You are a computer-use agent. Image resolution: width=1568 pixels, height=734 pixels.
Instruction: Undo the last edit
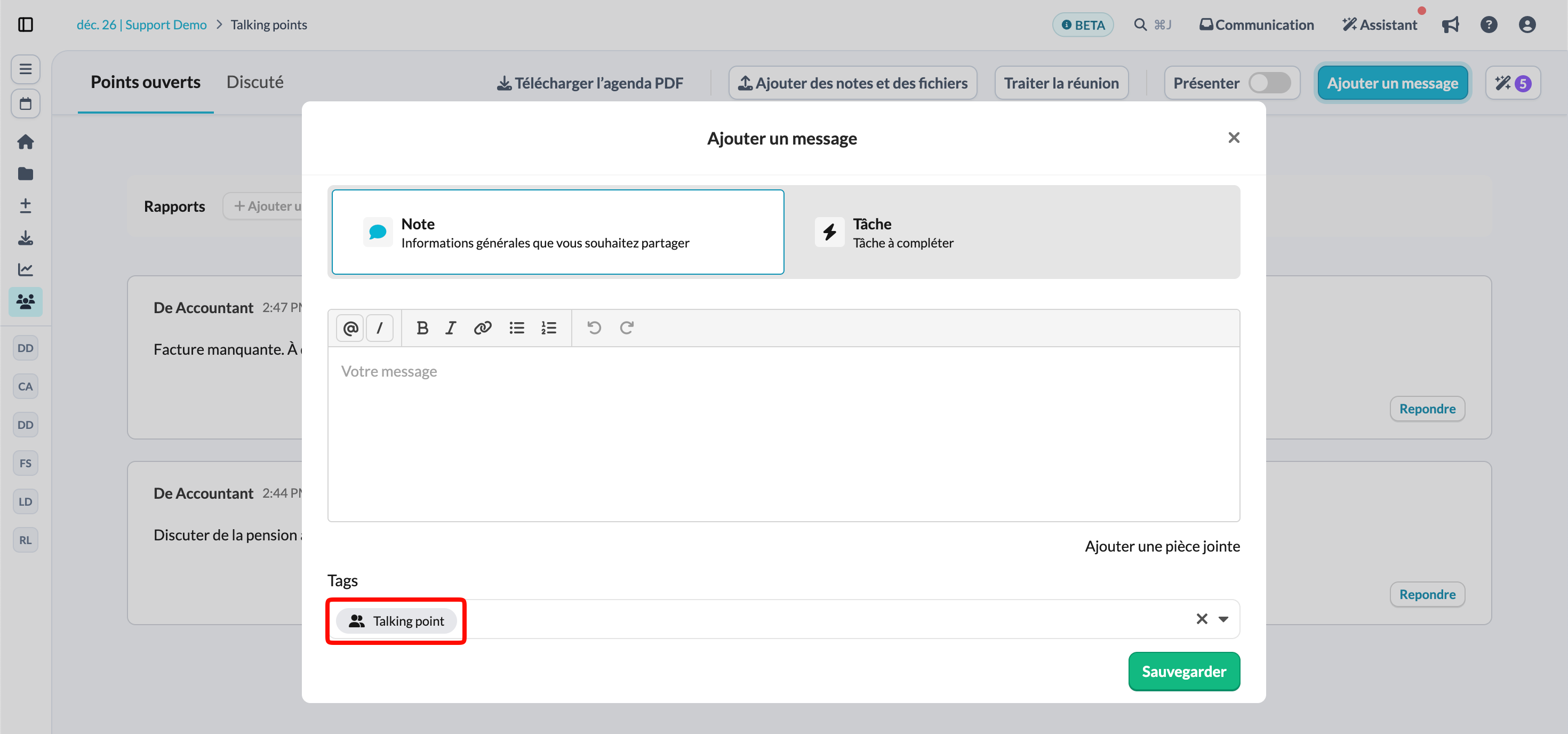point(594,328)
